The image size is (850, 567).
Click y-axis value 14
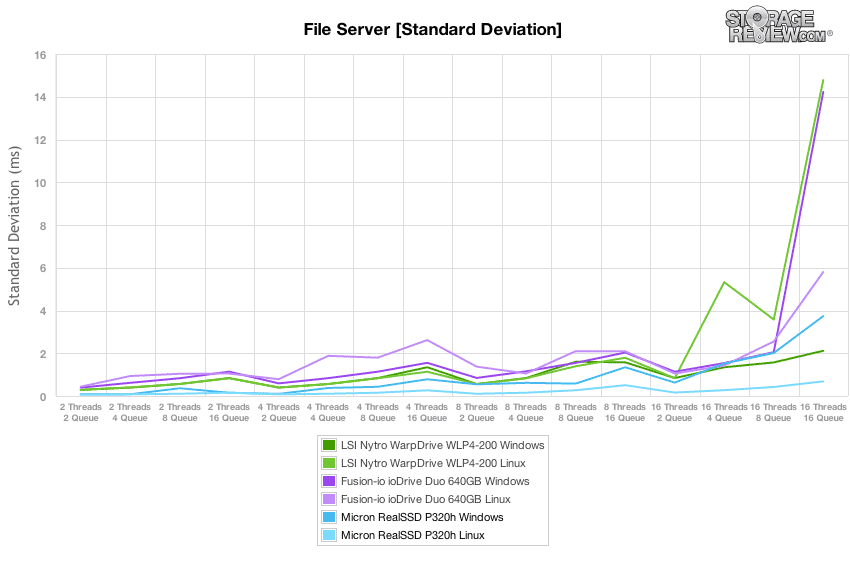[x=41, y=98]
